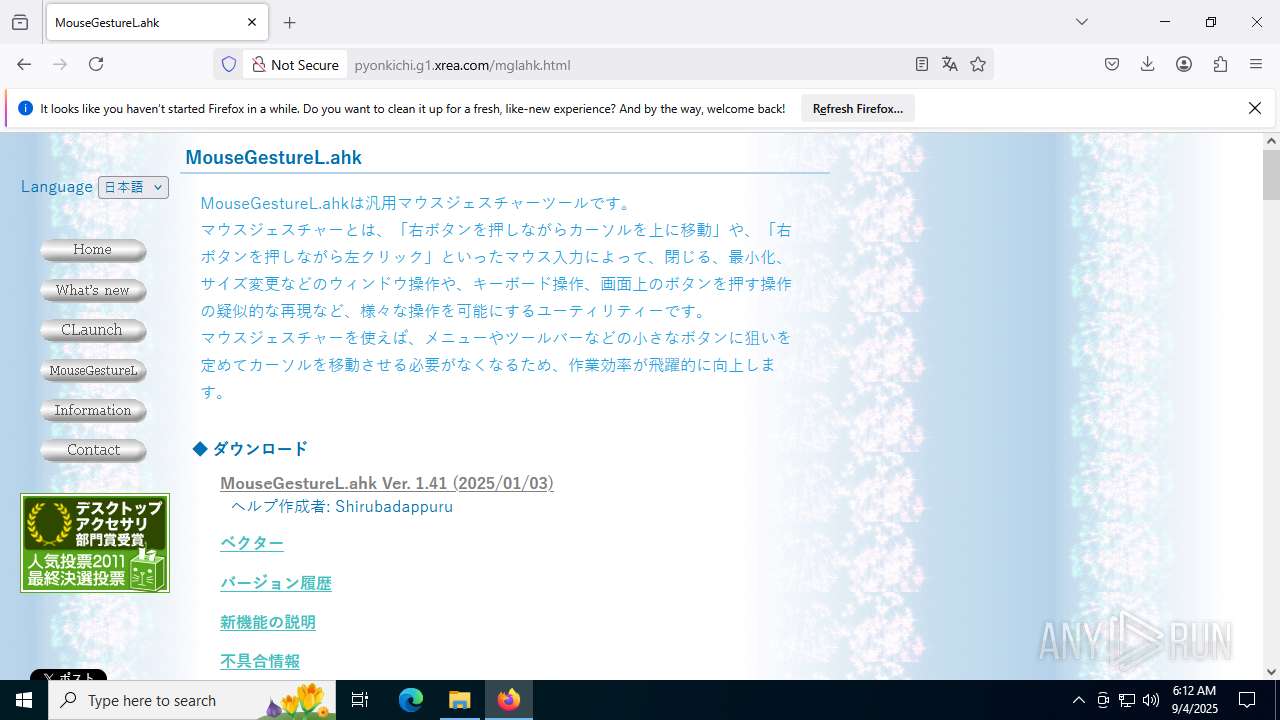Go forward with the forward arrow
This screenshot has width=1280, height=720.
tap(60, 64)
